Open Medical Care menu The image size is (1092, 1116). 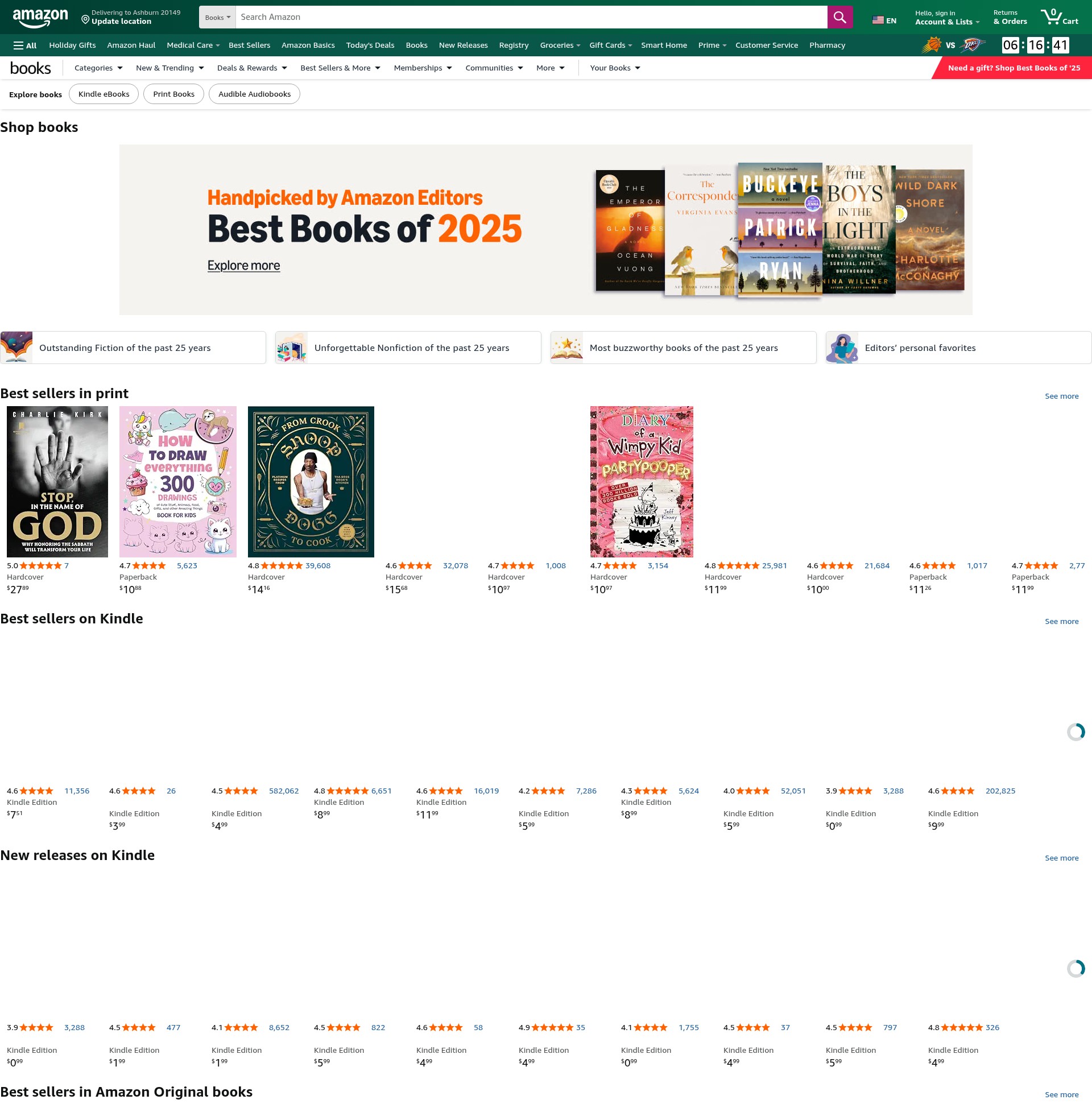pyautogui.click(x=193, y=46)
